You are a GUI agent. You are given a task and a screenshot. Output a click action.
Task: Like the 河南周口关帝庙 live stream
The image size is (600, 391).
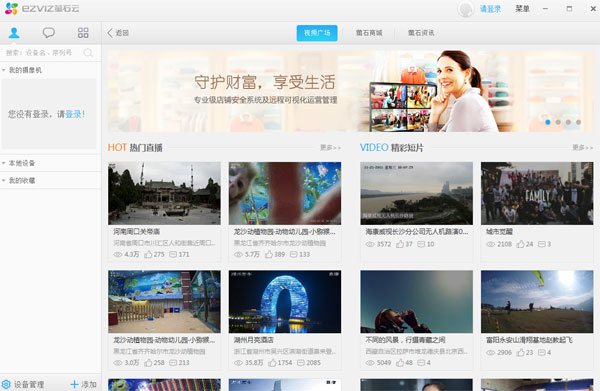click(x=148, y=254)
